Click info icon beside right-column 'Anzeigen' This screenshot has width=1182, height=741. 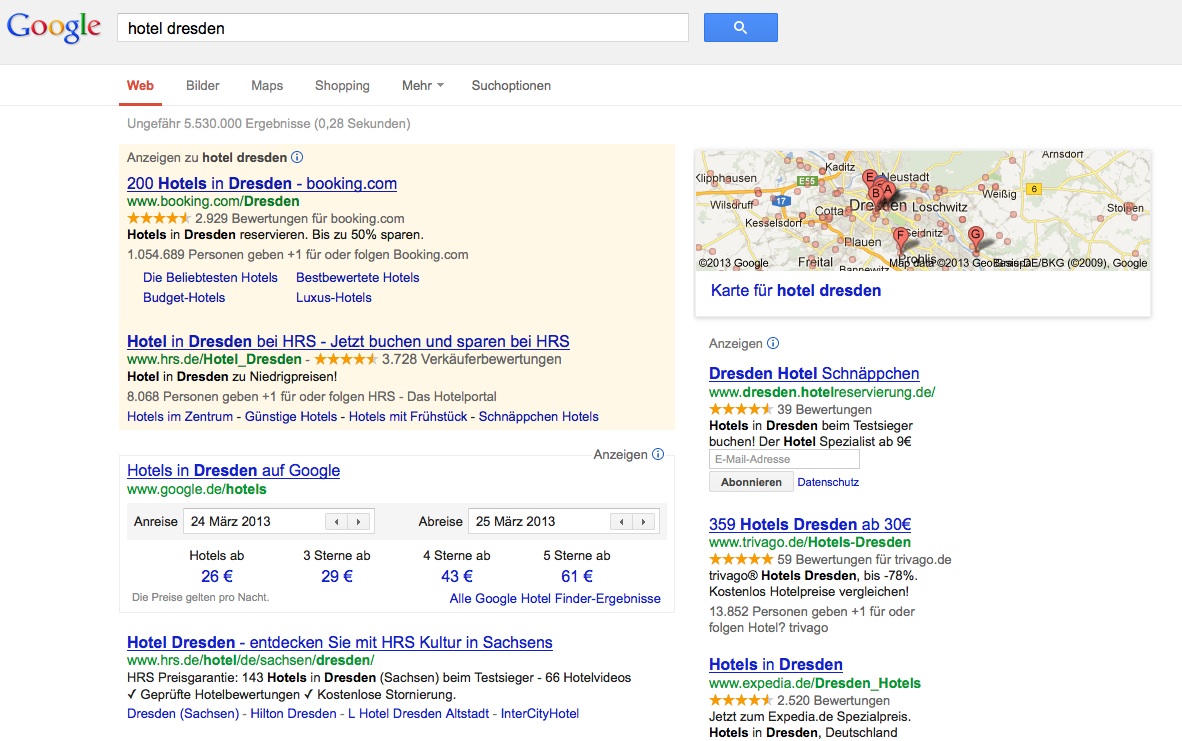click(773, 343)
